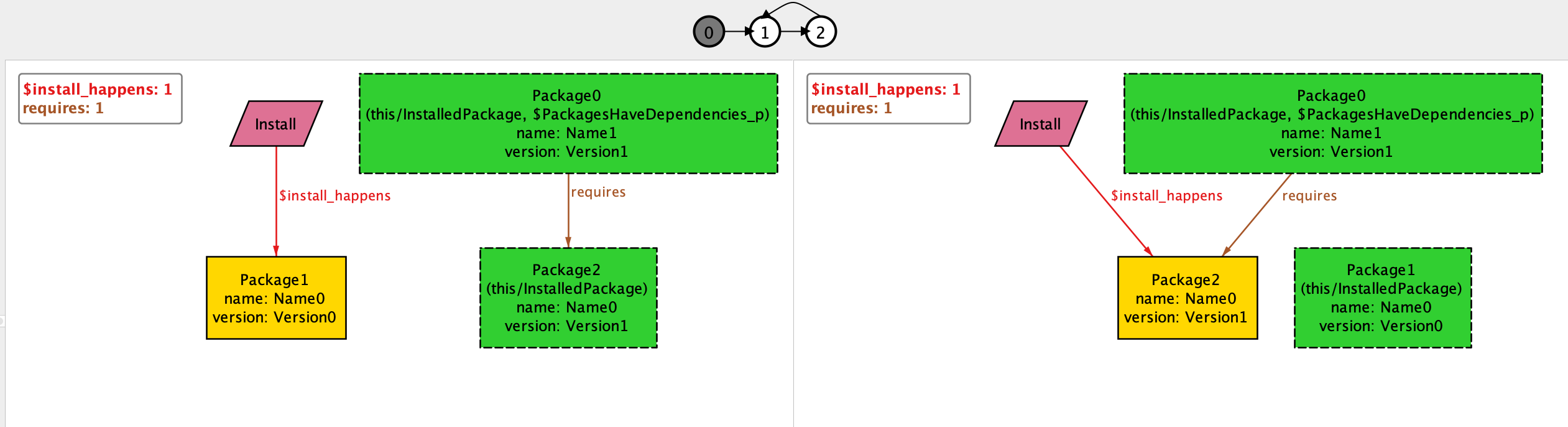Select the requires edge label in right pane

tap(1309, 196)
